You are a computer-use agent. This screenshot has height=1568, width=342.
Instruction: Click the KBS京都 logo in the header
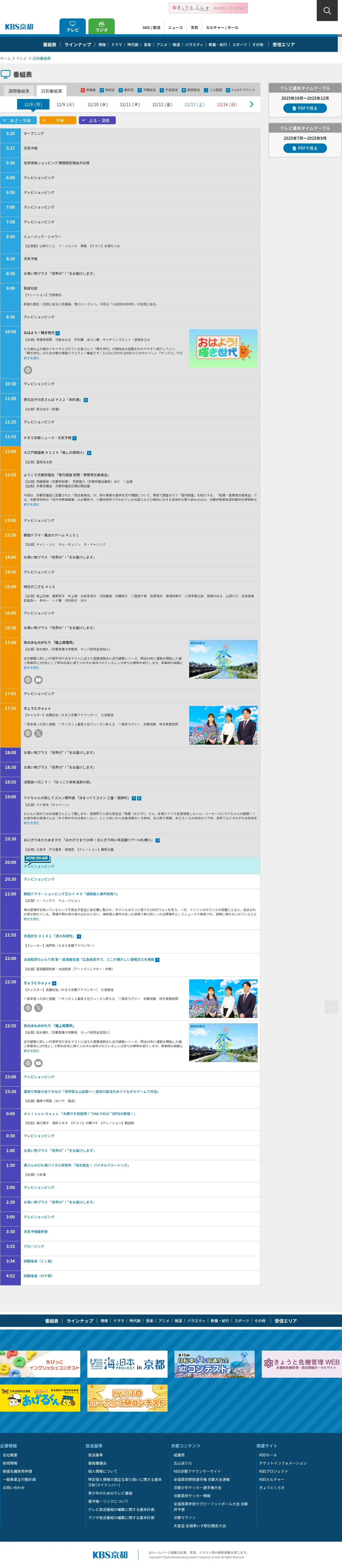19,27
